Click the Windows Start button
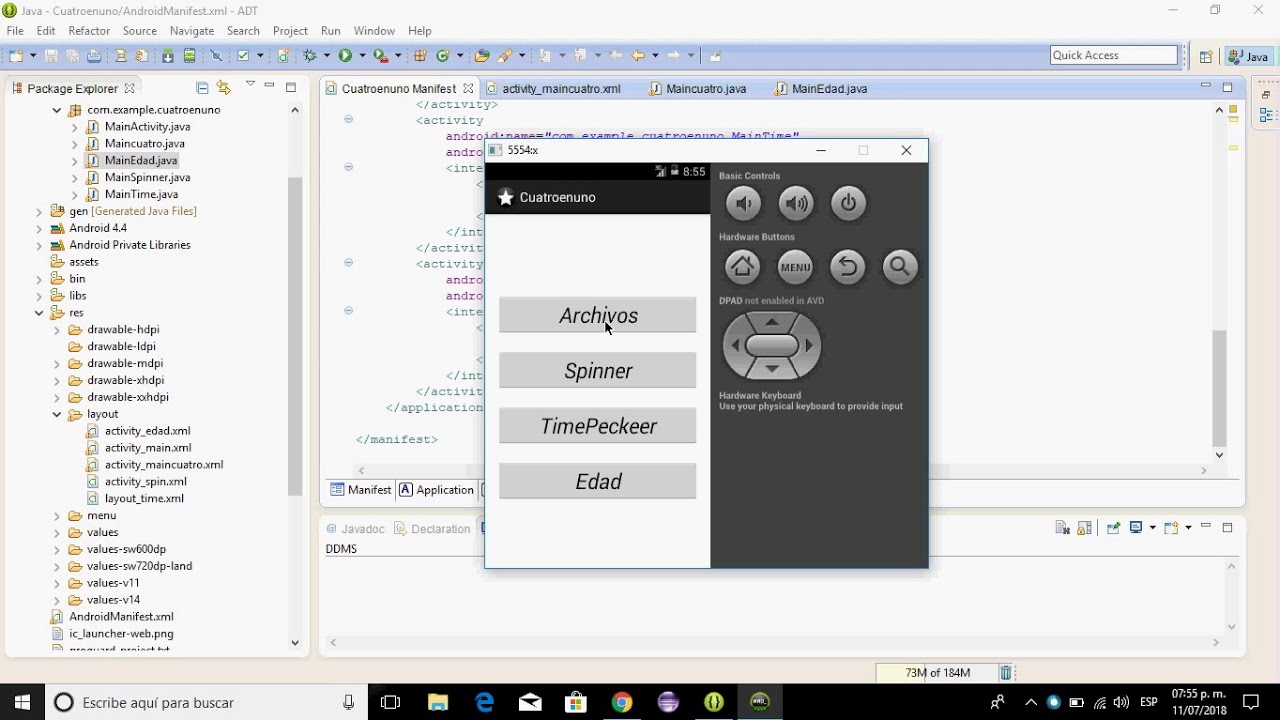1280x720 pixels. tap(22, 702)
